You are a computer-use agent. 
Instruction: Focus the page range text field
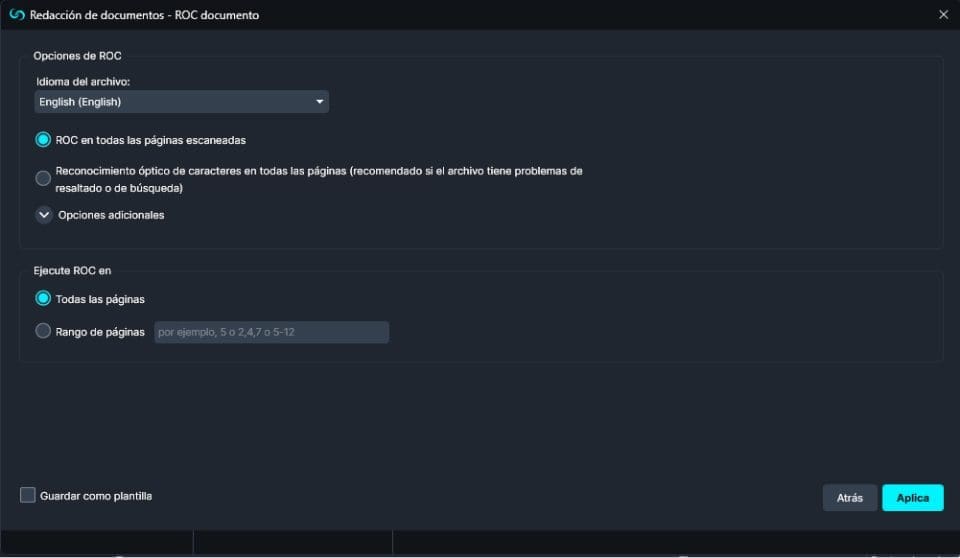click(x=271, y=332)
